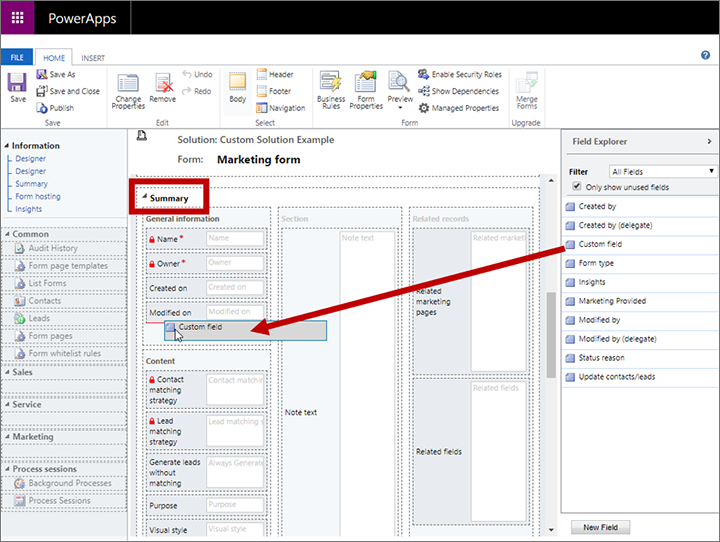Open Business Rules

pos(331,90)
